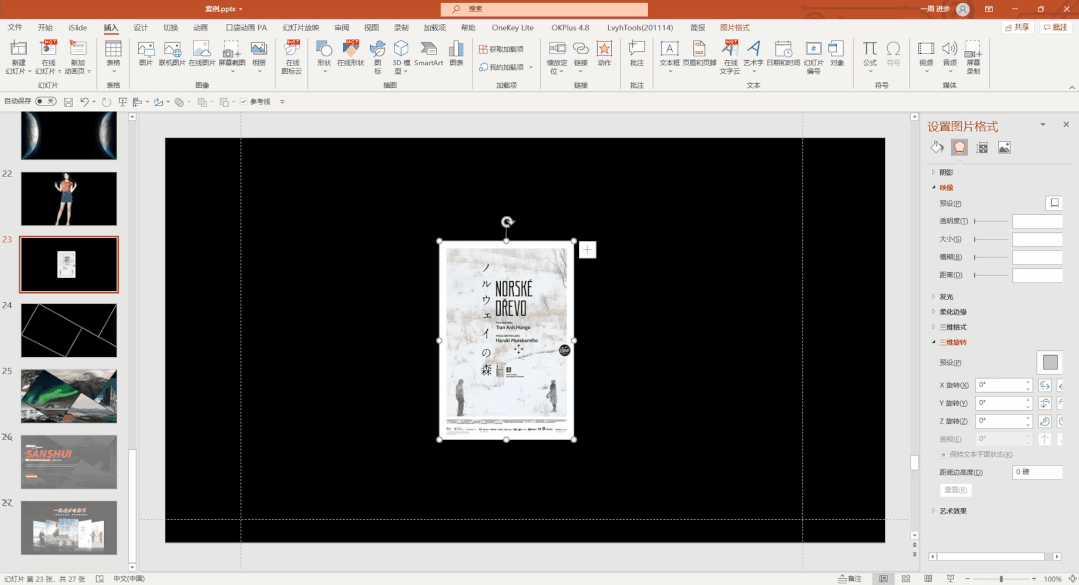Screen dimensions: 1079x585
Task: Click the X 旋转 value field
Action: click(x=1003, y=385)
